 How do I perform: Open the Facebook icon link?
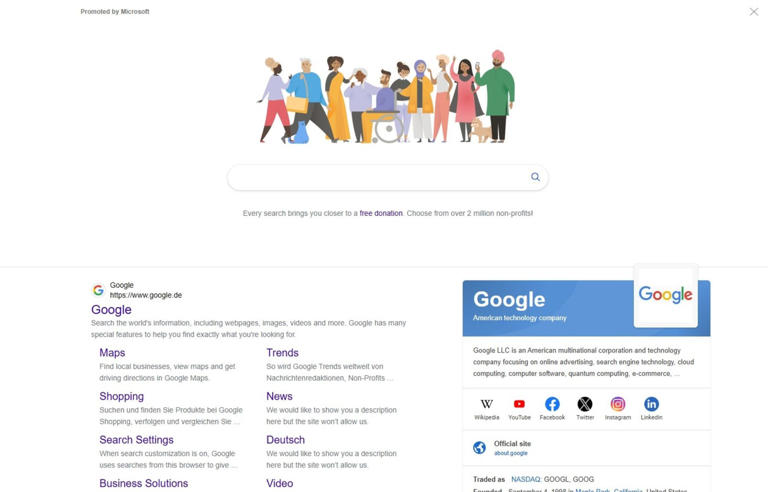coord(552,404)
